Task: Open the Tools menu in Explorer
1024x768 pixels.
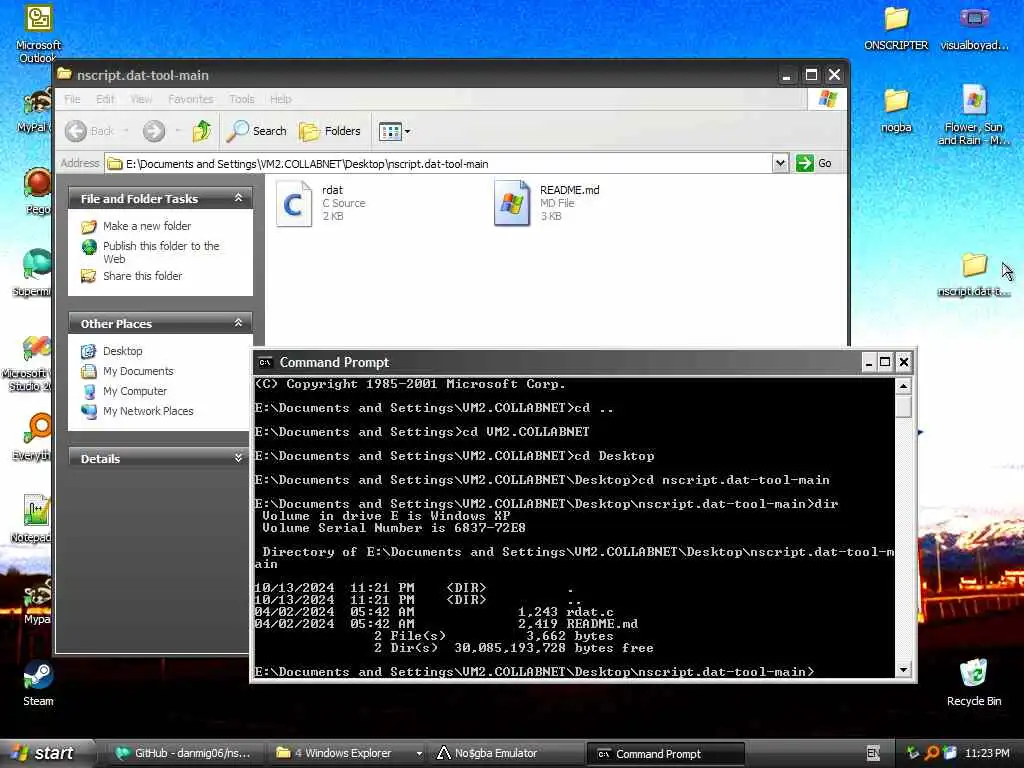Action: tap(242, 99)
